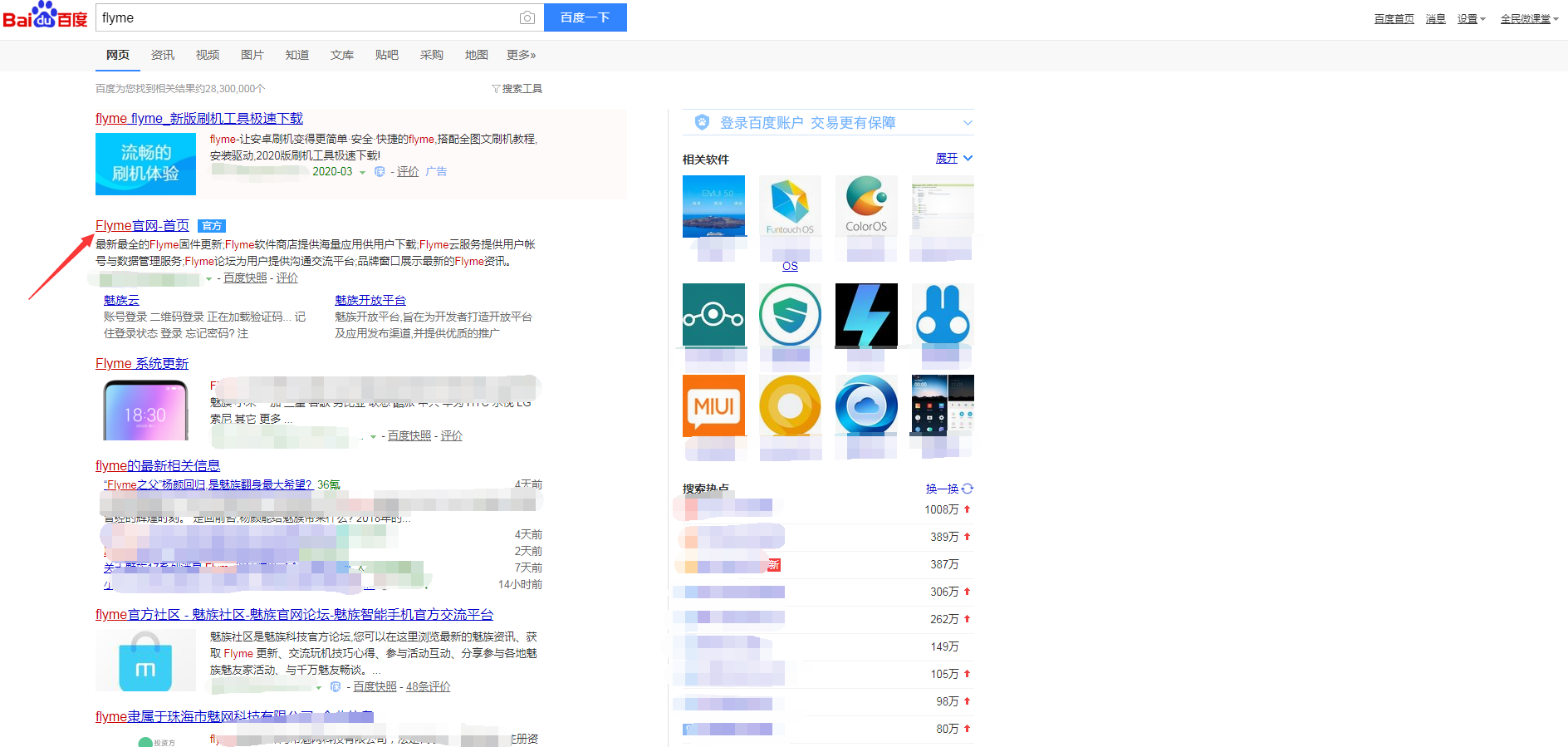
Task: Open the Funtouch OS software icon
Action: coord(790,205)
